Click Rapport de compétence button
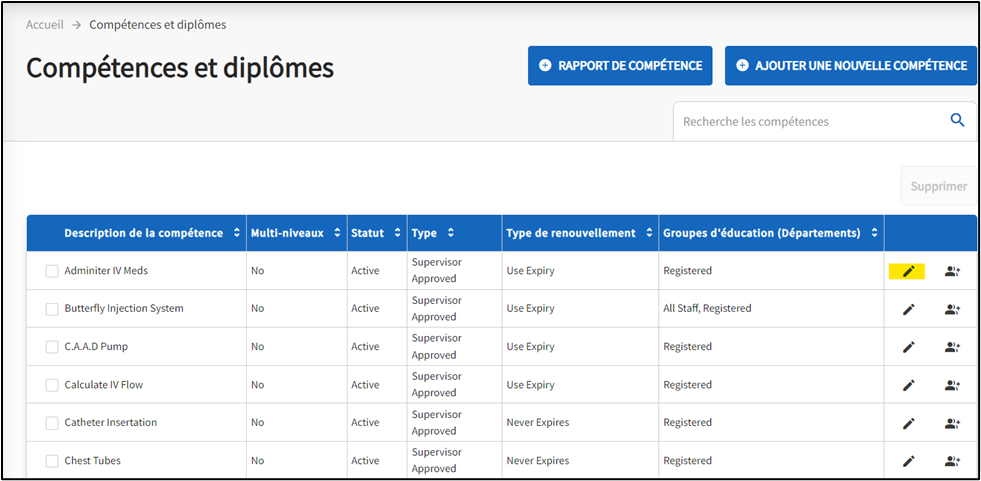 (x=620, y=66)
